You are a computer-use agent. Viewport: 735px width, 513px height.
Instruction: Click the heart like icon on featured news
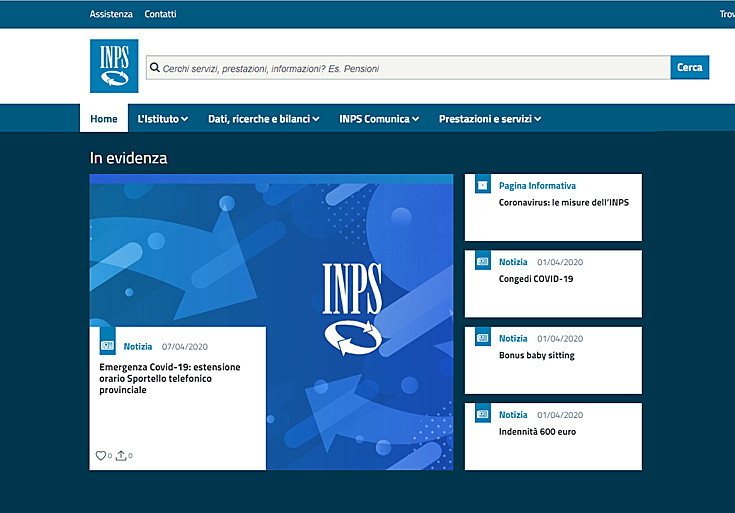tap(100, 455)
